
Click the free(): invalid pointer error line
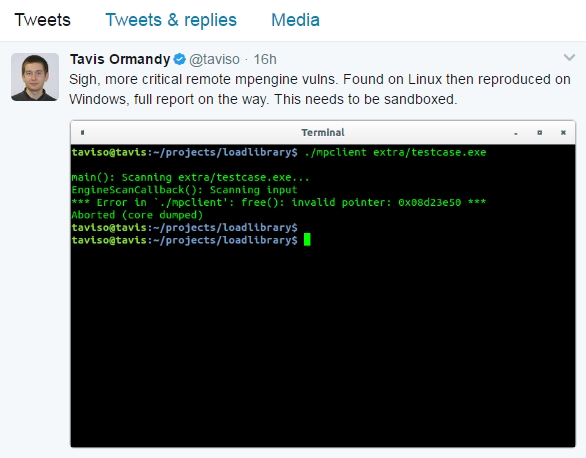coord(279,202)
